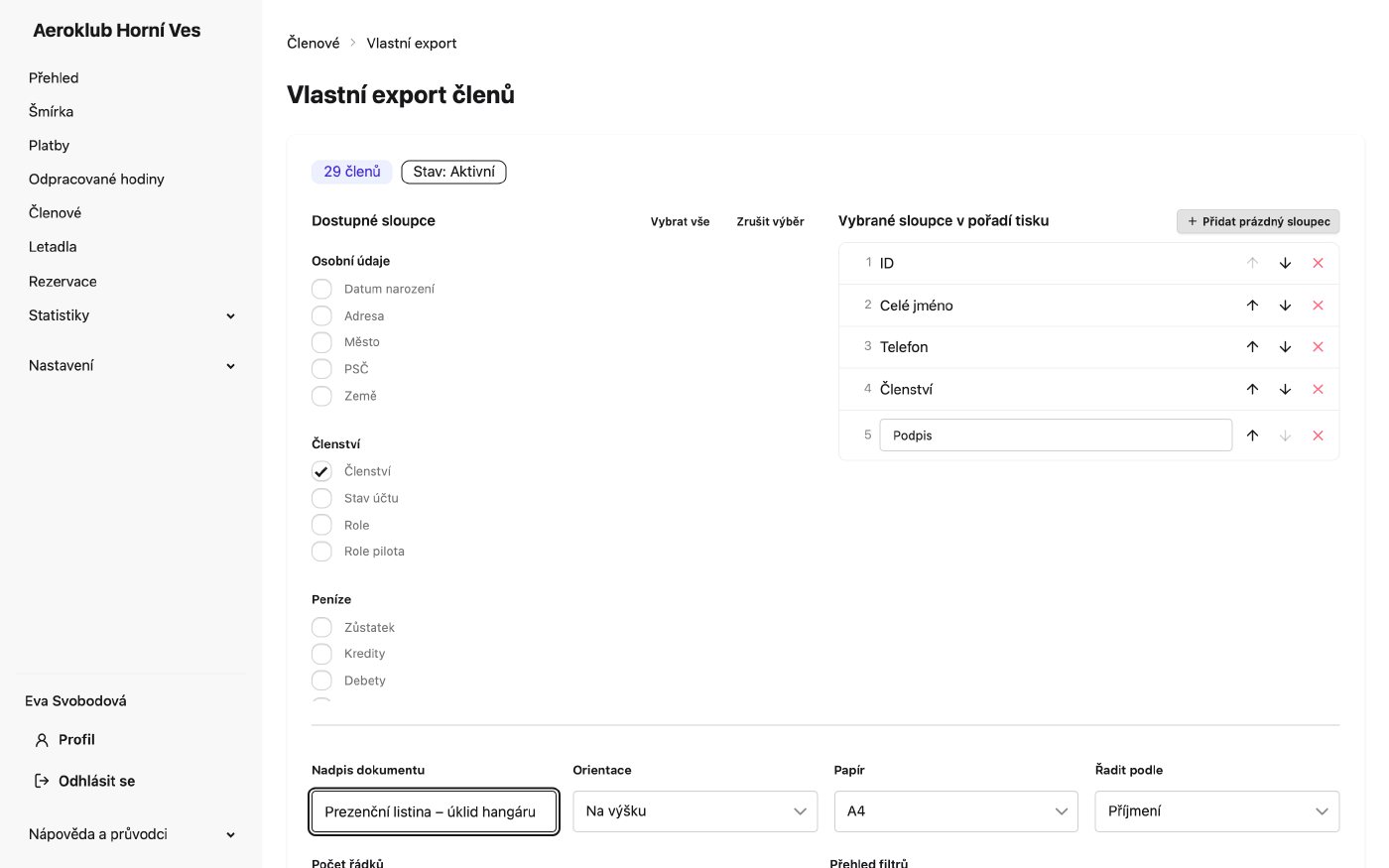Click the Podpis column name field
The height and width of the screenshot is (868, 1389).
[1056, 435]
